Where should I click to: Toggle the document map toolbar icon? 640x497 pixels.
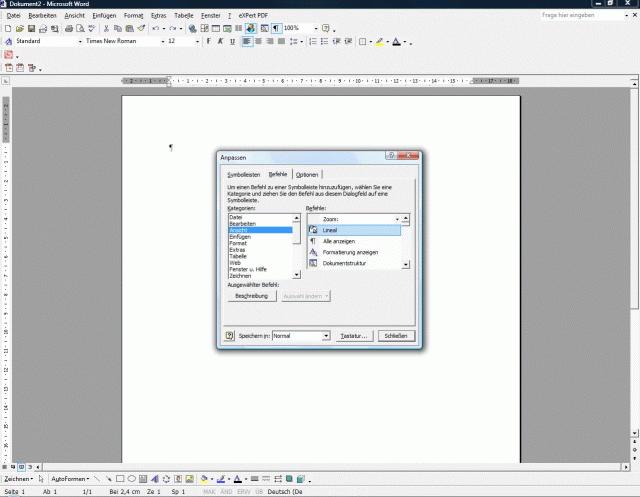(264, 29)
